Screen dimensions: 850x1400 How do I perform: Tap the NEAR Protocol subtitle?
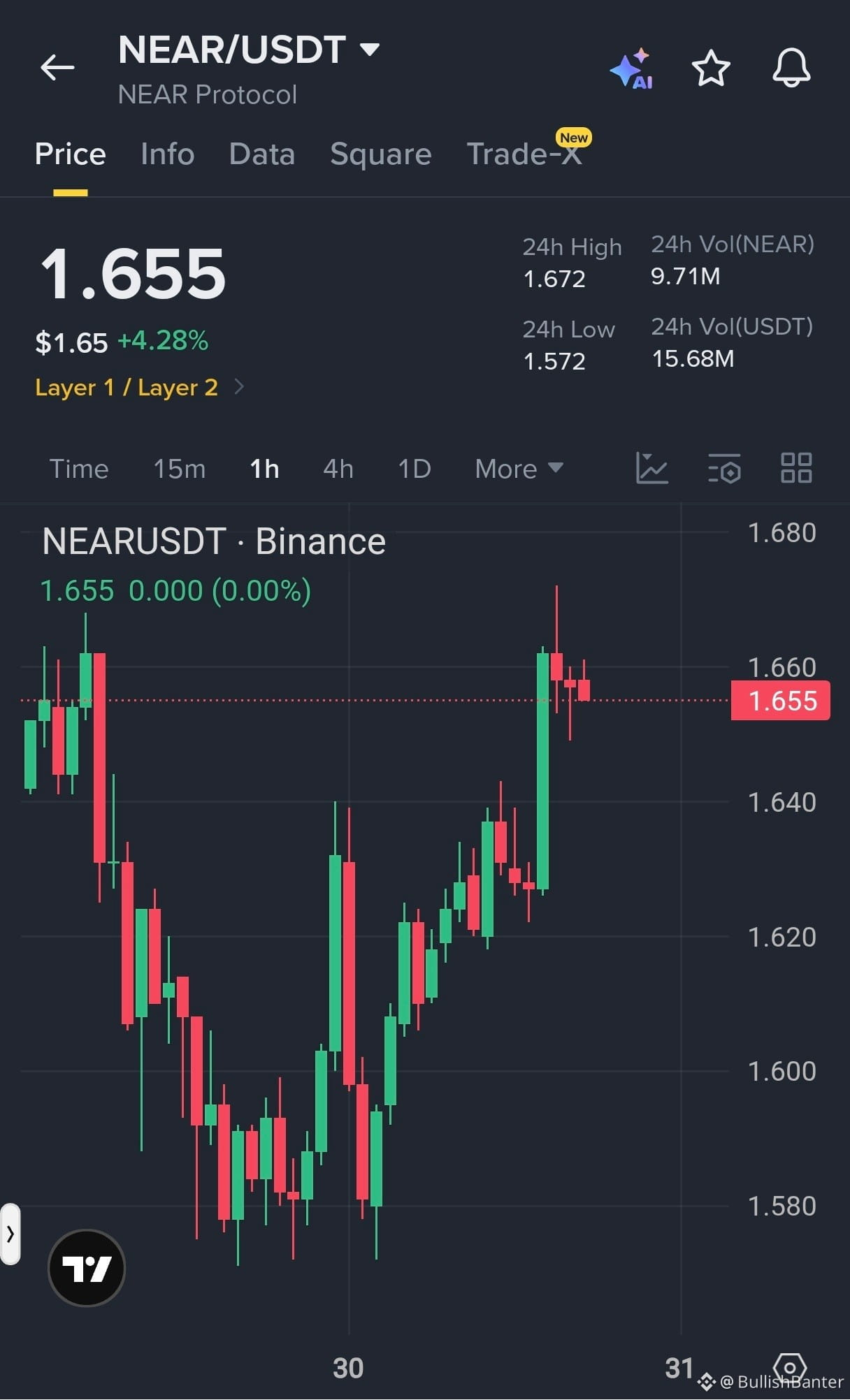208,94
